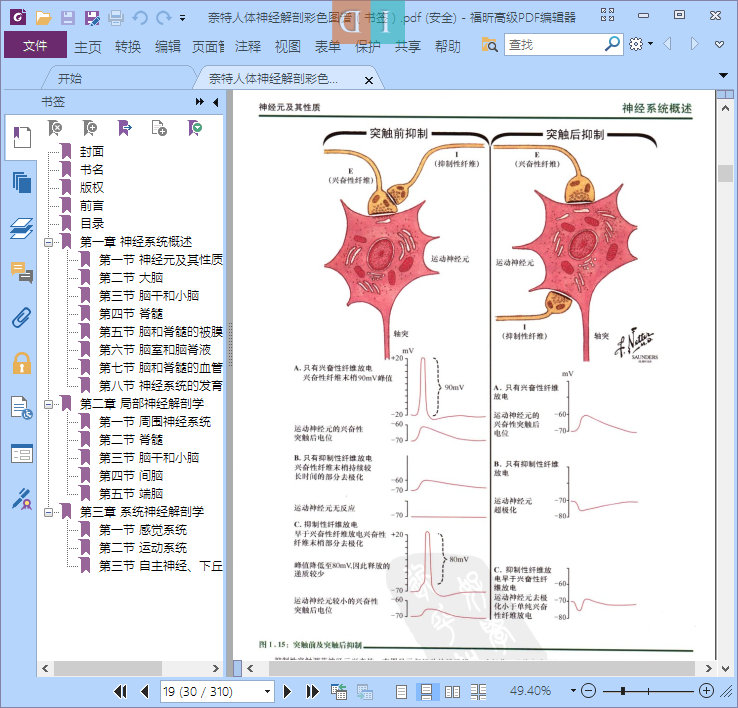Screen dimensions: 738x708
Task: Open the Security lock panel icon
Action: tap(22, 363)
